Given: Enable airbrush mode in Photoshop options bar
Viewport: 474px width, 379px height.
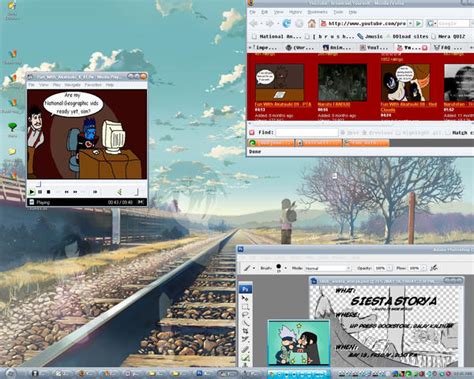Looking at the screenshot, I should pos(434,268).
